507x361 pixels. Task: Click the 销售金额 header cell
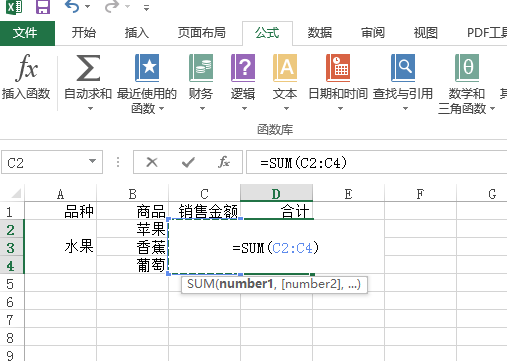click(x=204, y=211)
